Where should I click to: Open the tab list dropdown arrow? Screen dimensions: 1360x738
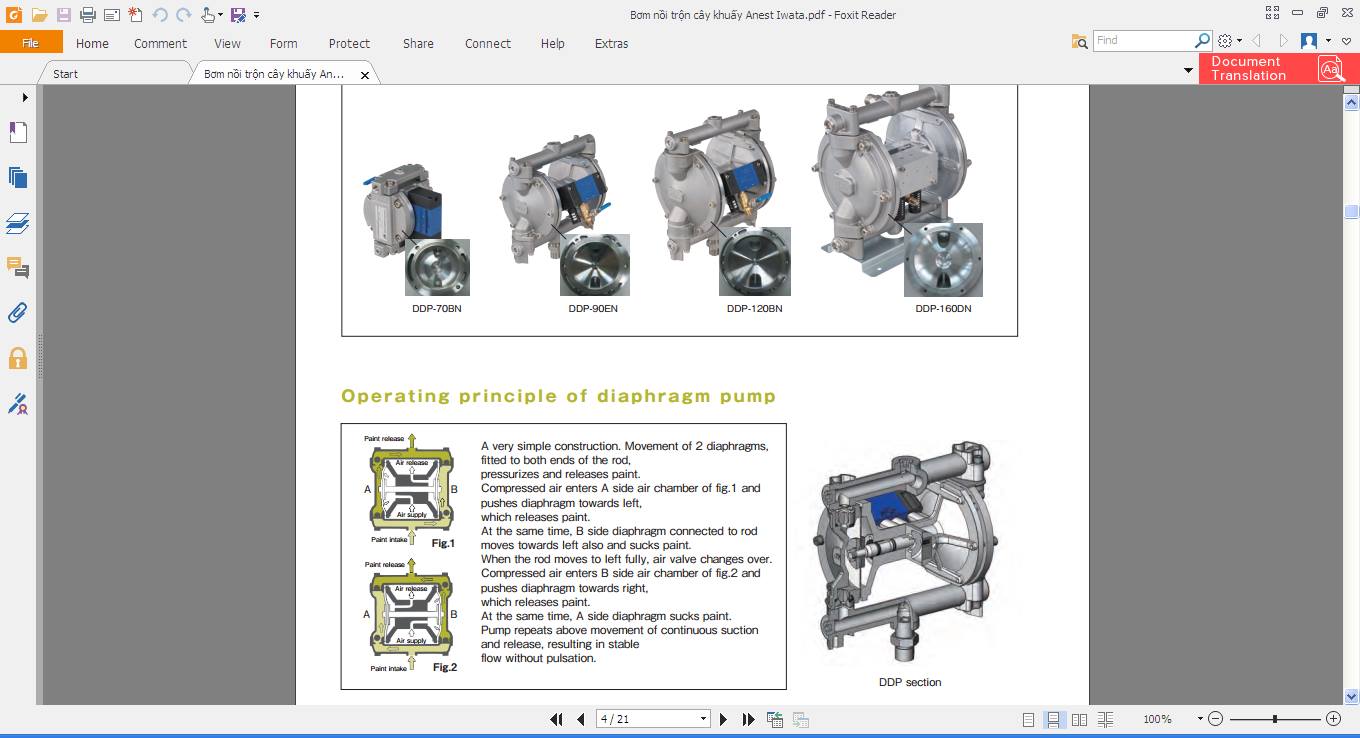coord(1188,70)
